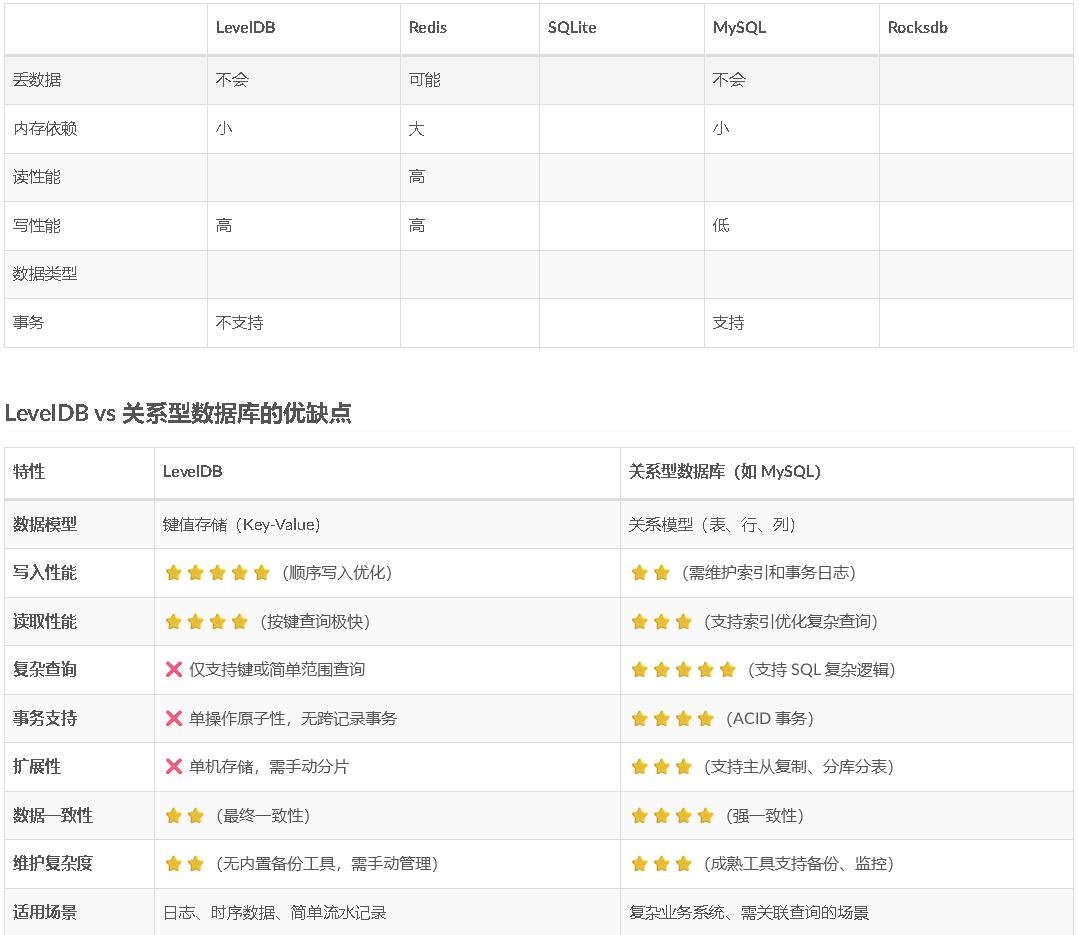Click MySQL five-star rating for 复杂查询
The height and width of the screenshot is (935, 1079).
coord(683,669)
